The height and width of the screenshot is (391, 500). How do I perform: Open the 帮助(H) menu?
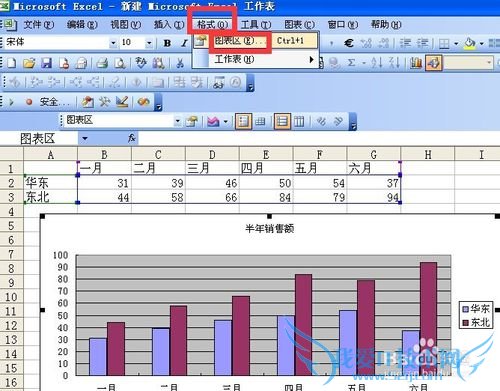point(386,24)
